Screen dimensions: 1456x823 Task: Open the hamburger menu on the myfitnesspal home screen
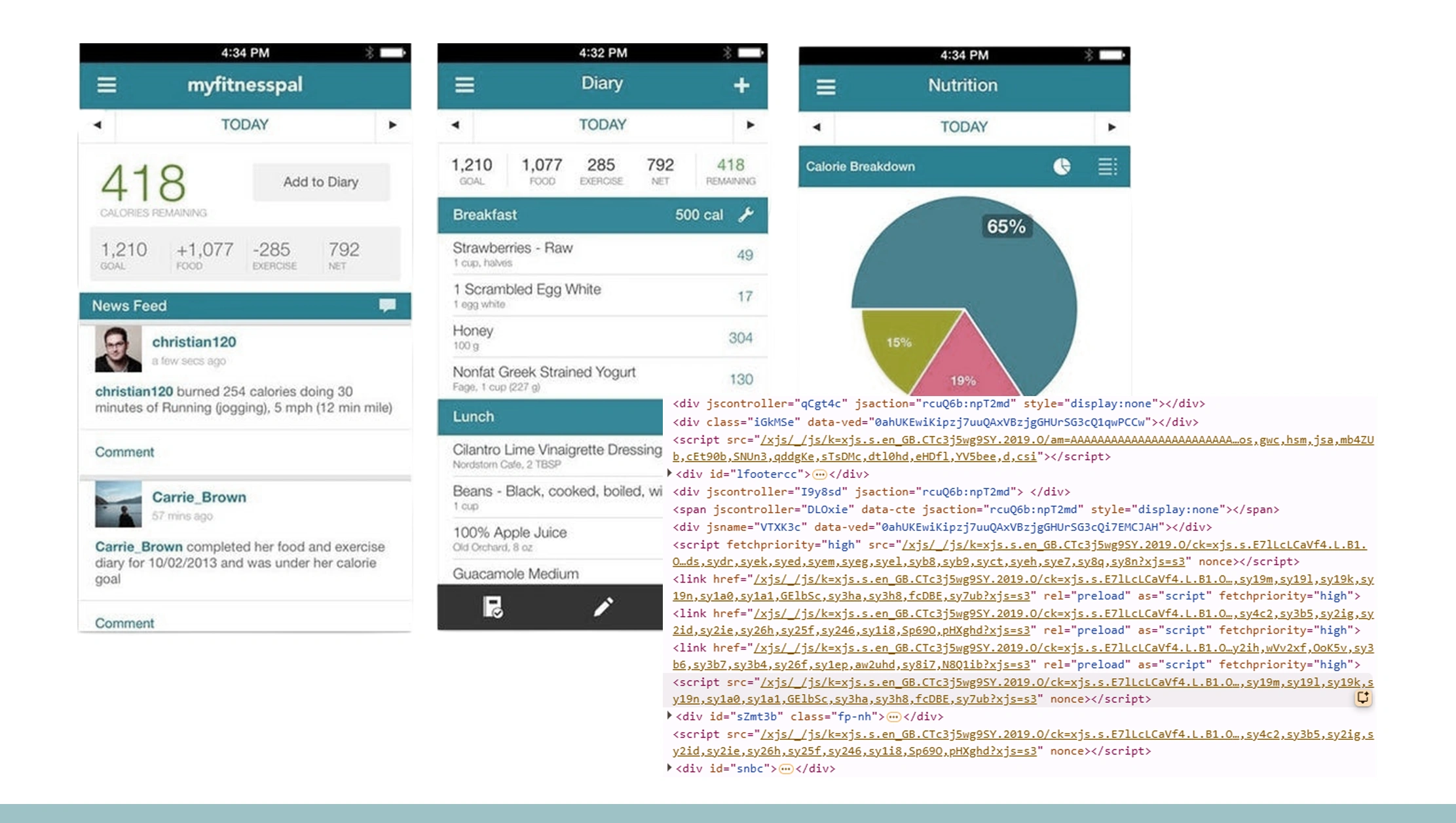click(106, 84)
